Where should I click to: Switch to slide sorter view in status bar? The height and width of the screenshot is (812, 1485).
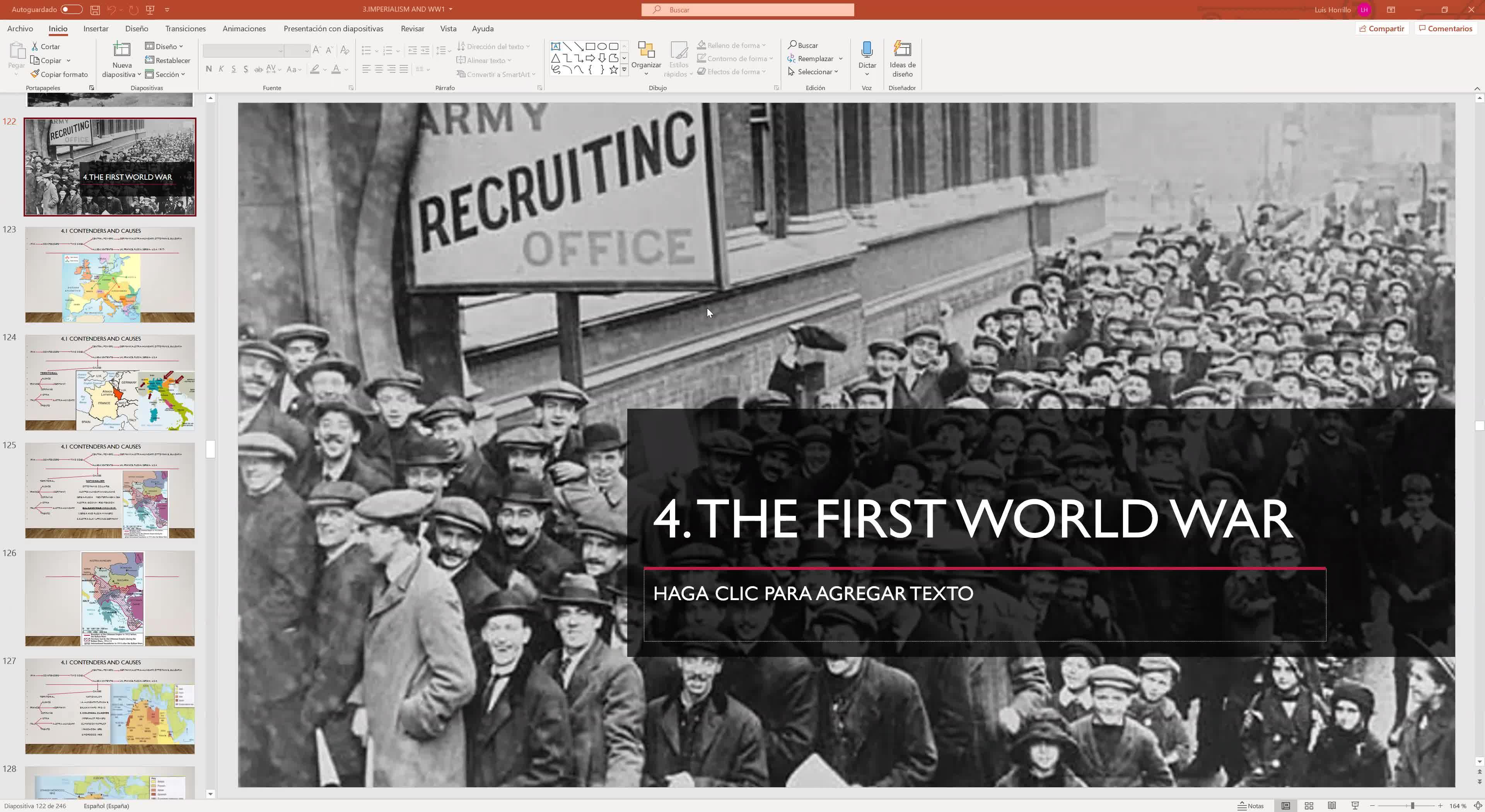(1309, 806)
